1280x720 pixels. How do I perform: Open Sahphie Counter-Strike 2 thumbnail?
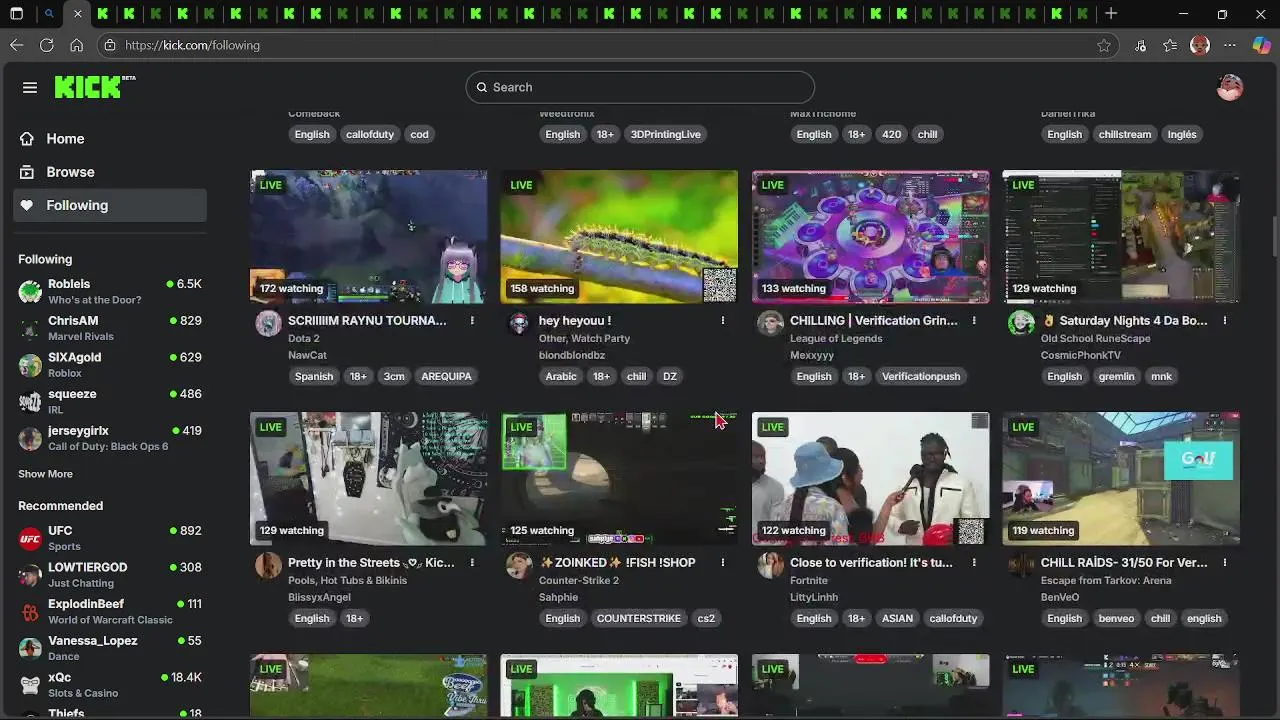pos(619,479)
